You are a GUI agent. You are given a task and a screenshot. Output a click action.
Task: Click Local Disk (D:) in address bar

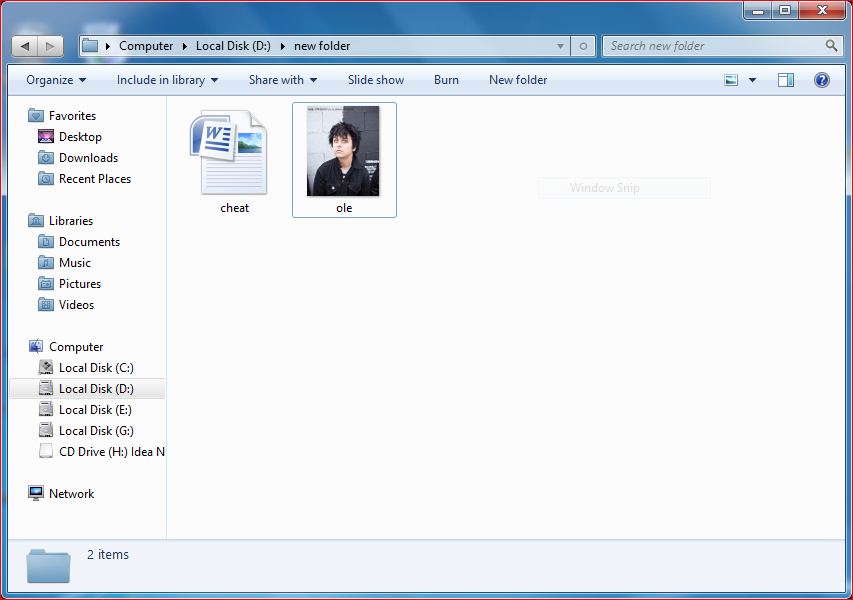pos(233,46)
